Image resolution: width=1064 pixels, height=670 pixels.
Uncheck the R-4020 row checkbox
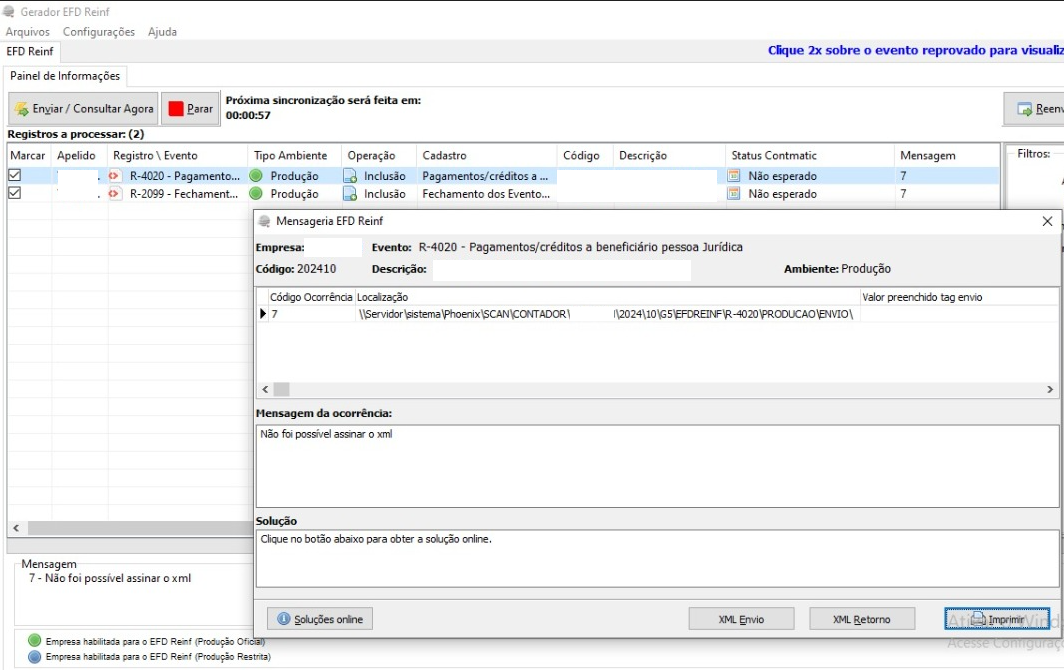pos(14,175)
